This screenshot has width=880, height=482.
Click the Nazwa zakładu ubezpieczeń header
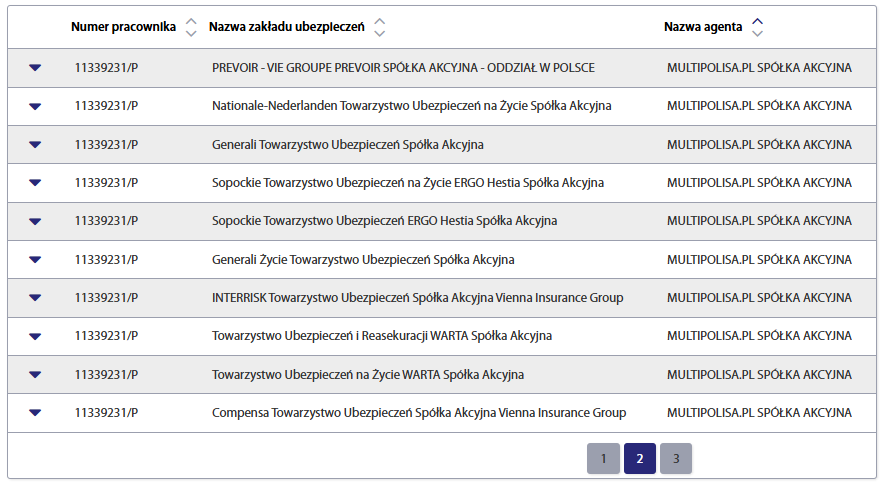(x=287, y=26)
